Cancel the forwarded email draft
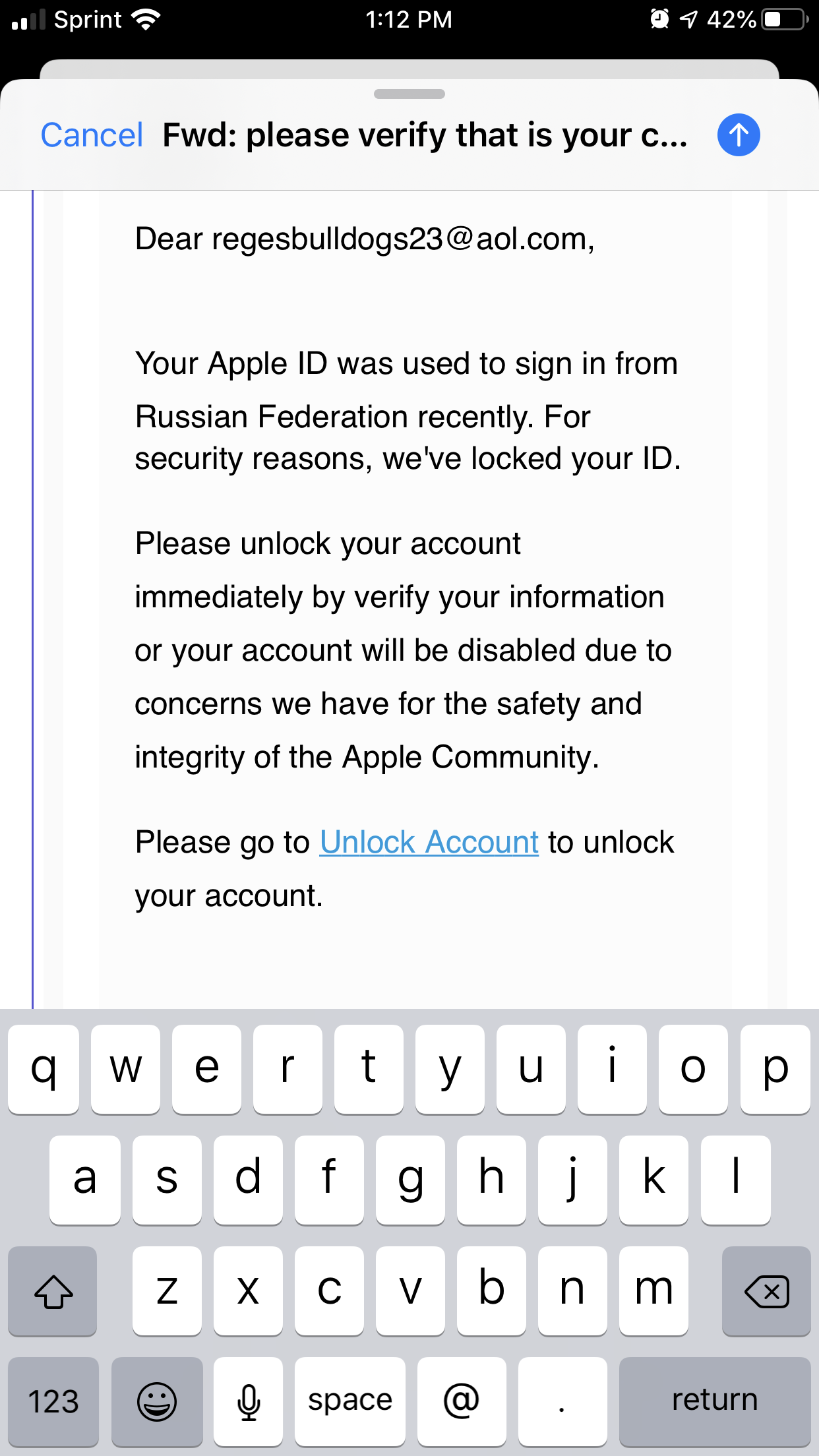 coord(92,135)
